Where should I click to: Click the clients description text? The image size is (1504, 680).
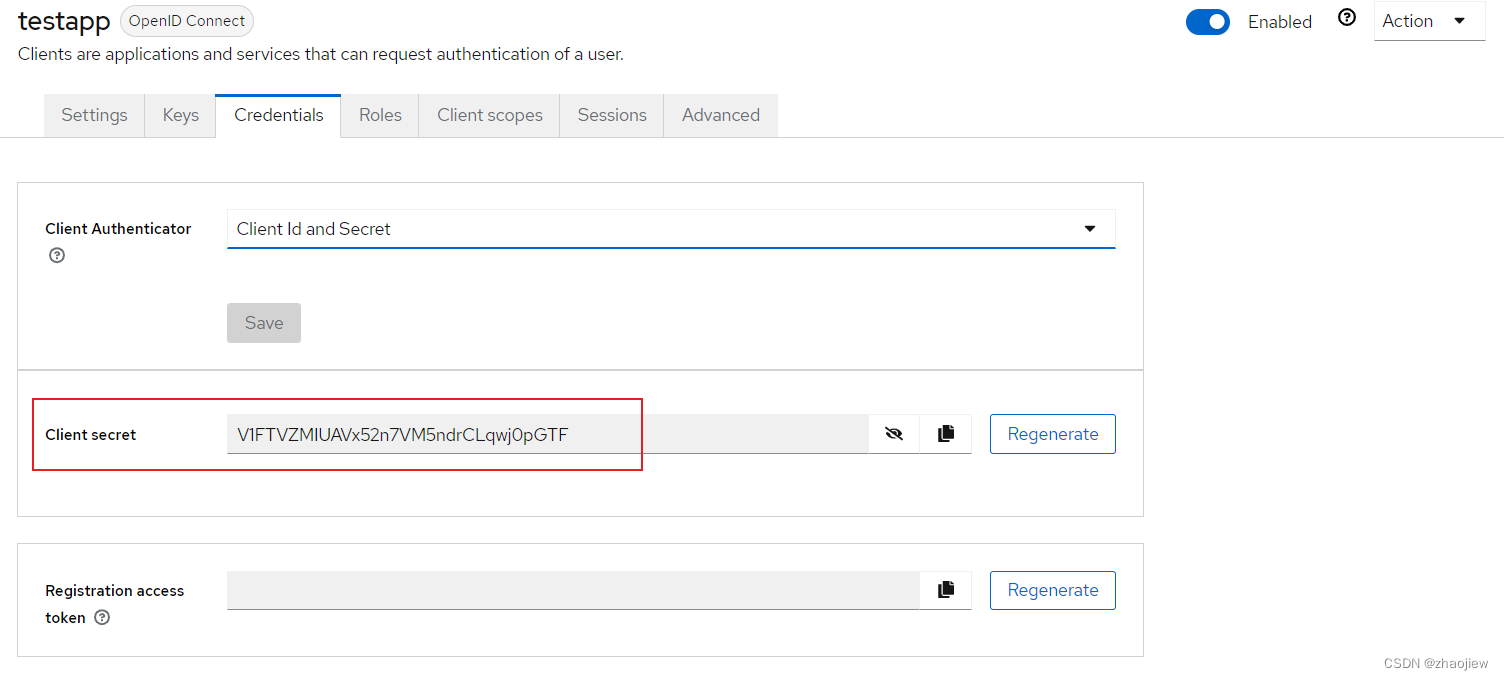(321, 54)
